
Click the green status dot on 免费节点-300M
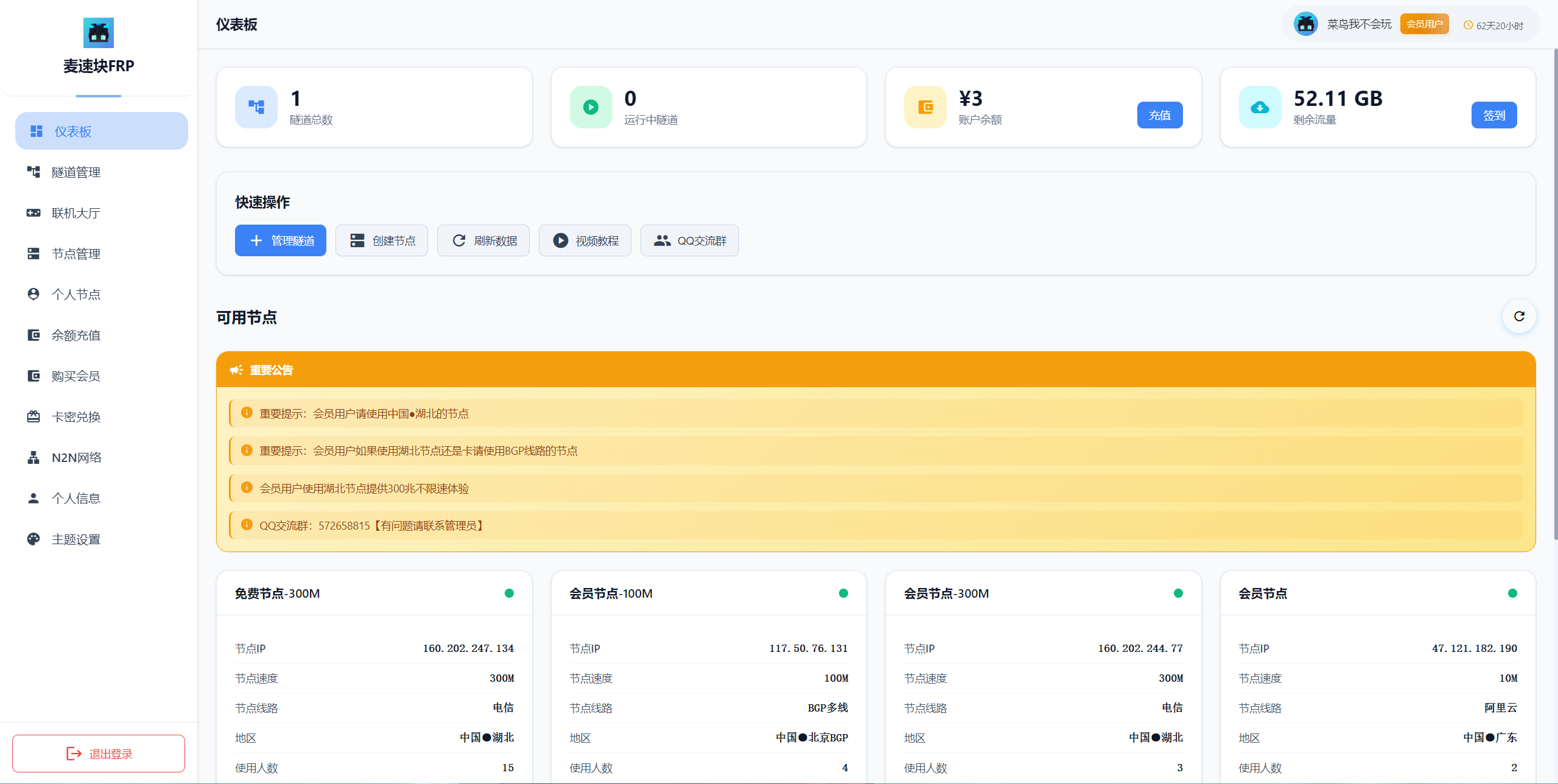(509, 593)
